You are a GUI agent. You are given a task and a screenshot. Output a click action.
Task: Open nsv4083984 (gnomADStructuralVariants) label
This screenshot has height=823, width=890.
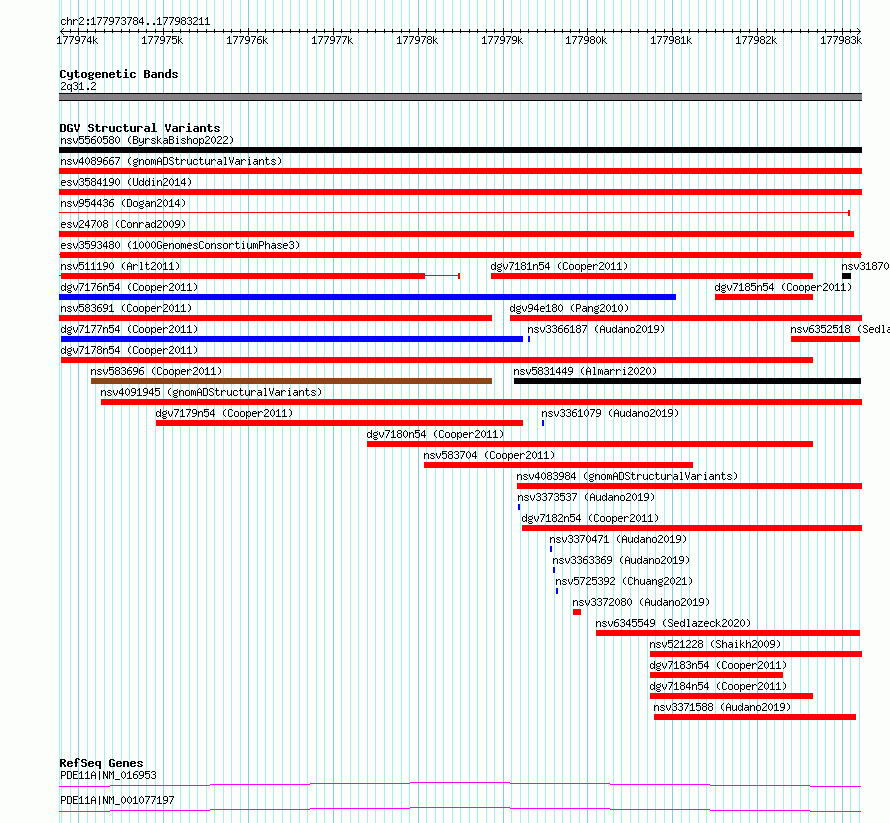pyautogui.click(x=627, y=476)
